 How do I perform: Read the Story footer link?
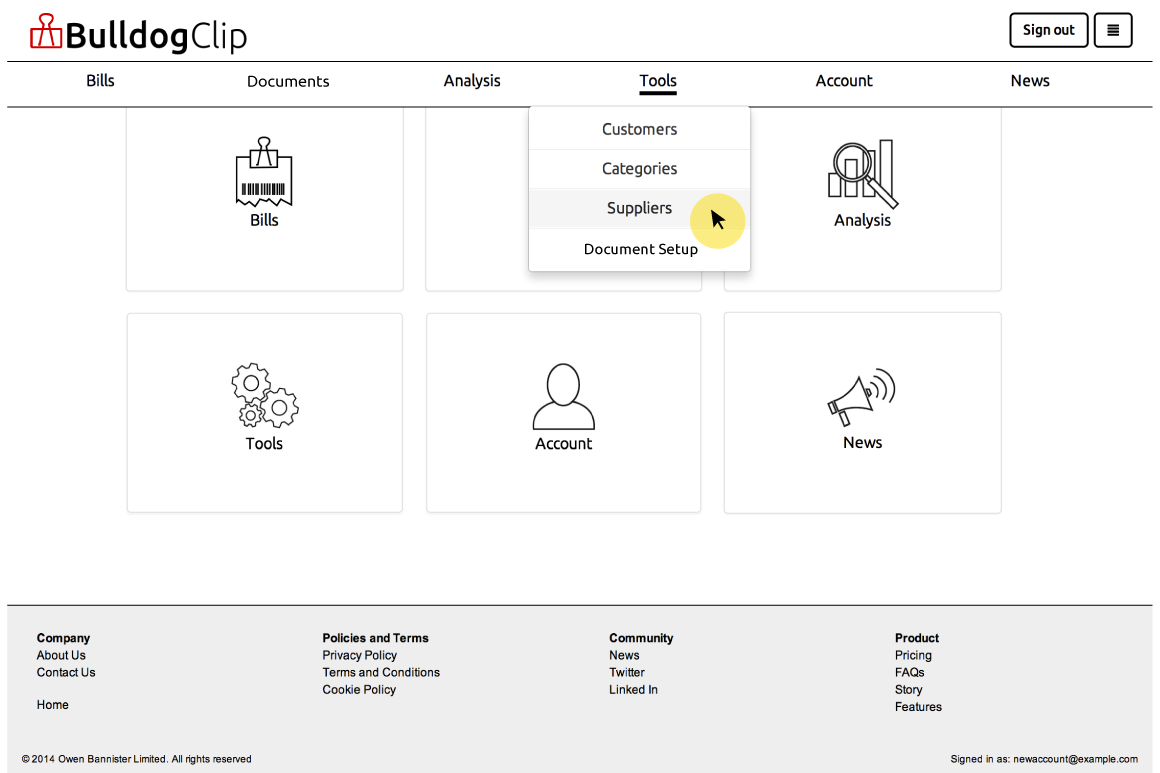coord(908,689)
